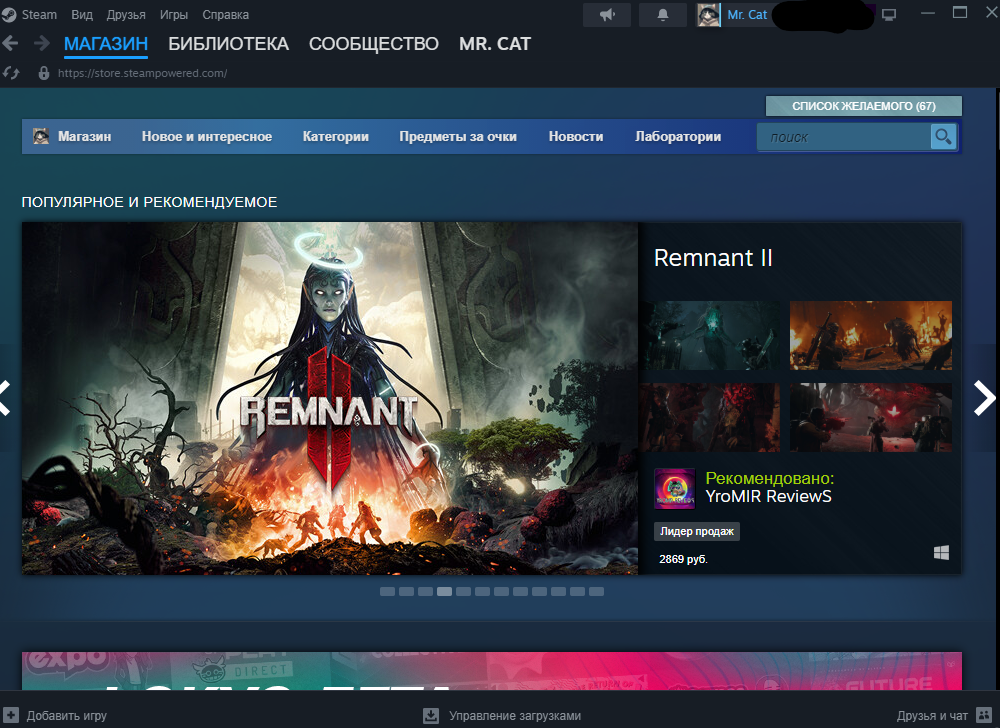
Task: Open the Вид menu
Action: [x=82, y=15]
